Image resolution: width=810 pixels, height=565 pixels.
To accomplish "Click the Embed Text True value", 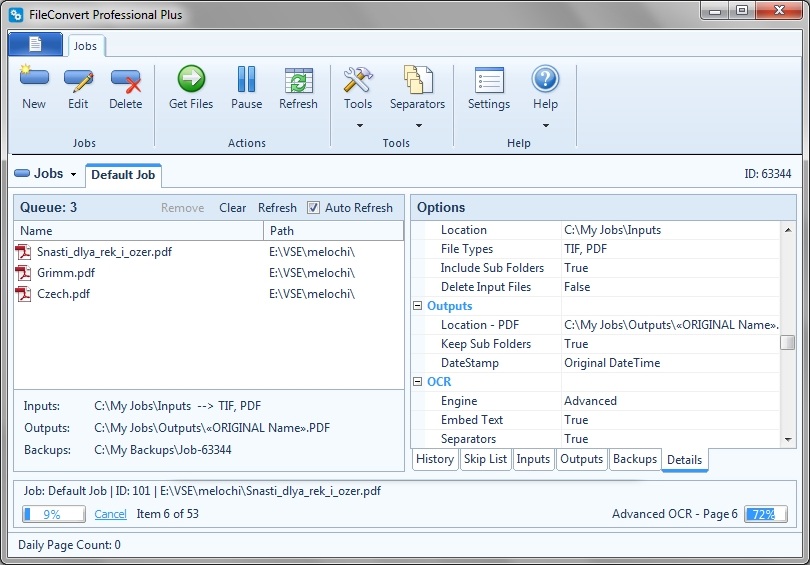I will point(576,420).
